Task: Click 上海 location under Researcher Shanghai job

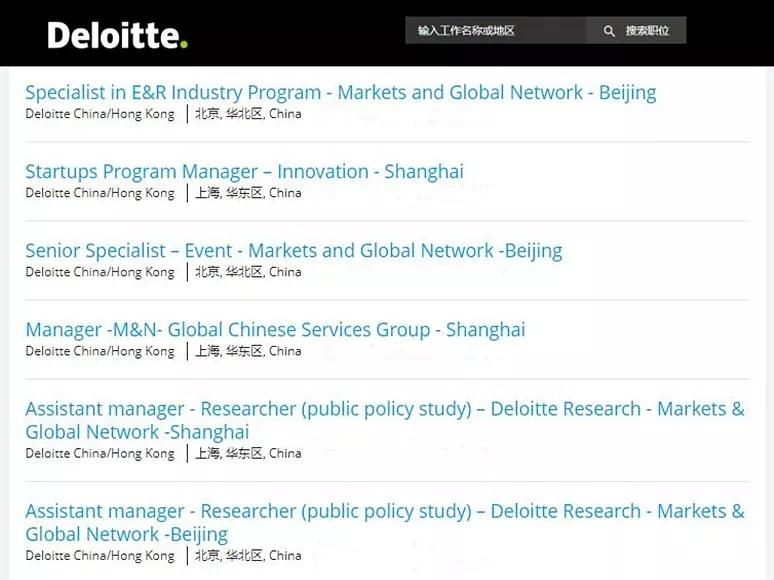Action: [x=207, y=453]
